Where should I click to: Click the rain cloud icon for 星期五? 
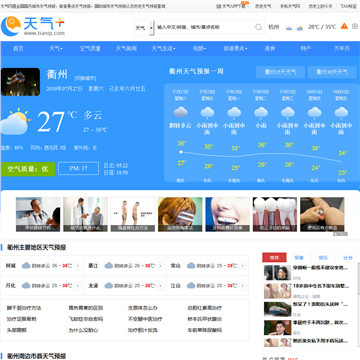click(341, 112)
